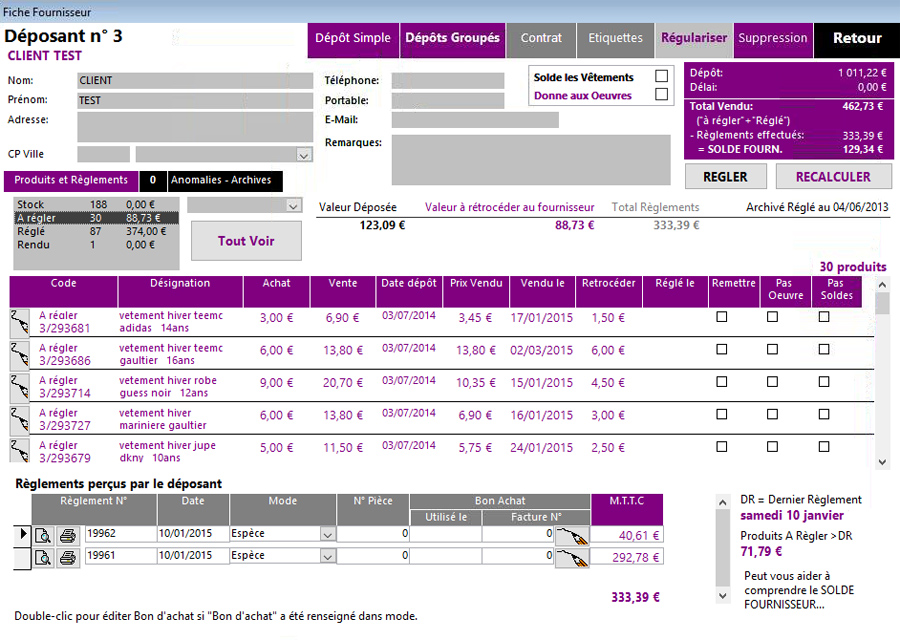
Task: Open edit icon for item 3/293681
Action: (x=20, y=321)
